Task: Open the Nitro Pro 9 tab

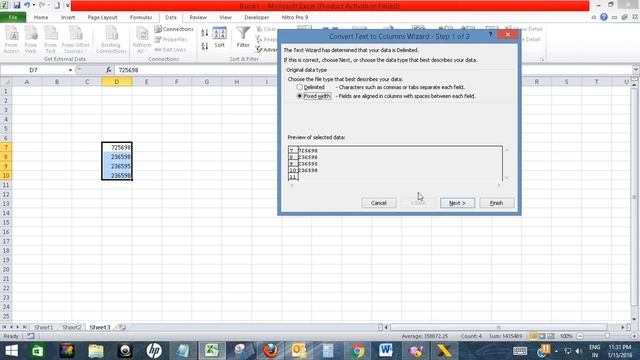Action: point(295,17)
